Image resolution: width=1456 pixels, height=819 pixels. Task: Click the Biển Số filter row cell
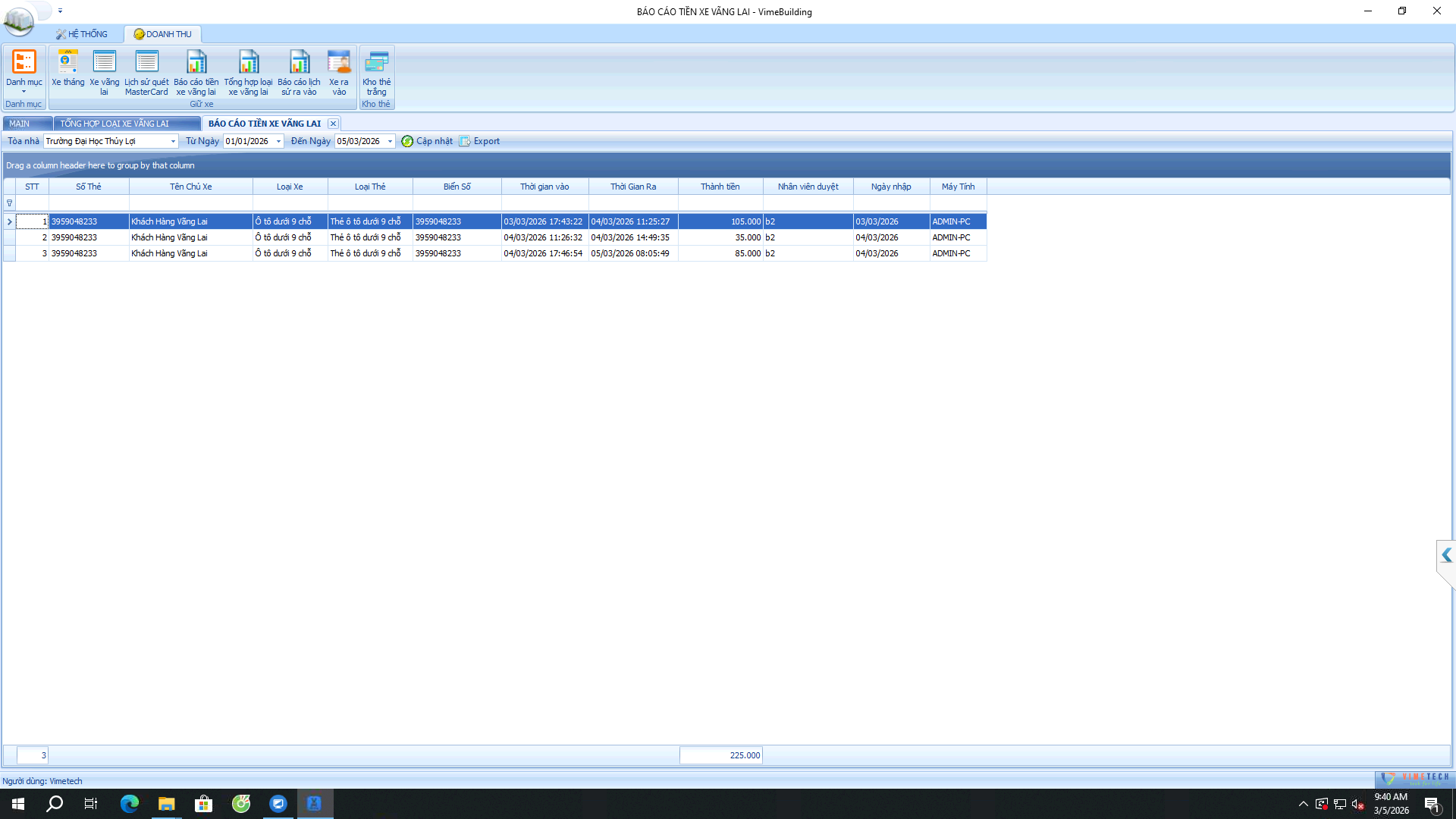pyautogui.click(x=457, y=203)
